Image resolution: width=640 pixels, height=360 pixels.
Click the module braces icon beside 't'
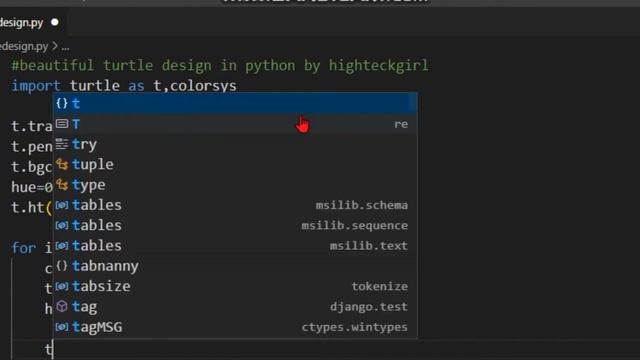point(62,103)
